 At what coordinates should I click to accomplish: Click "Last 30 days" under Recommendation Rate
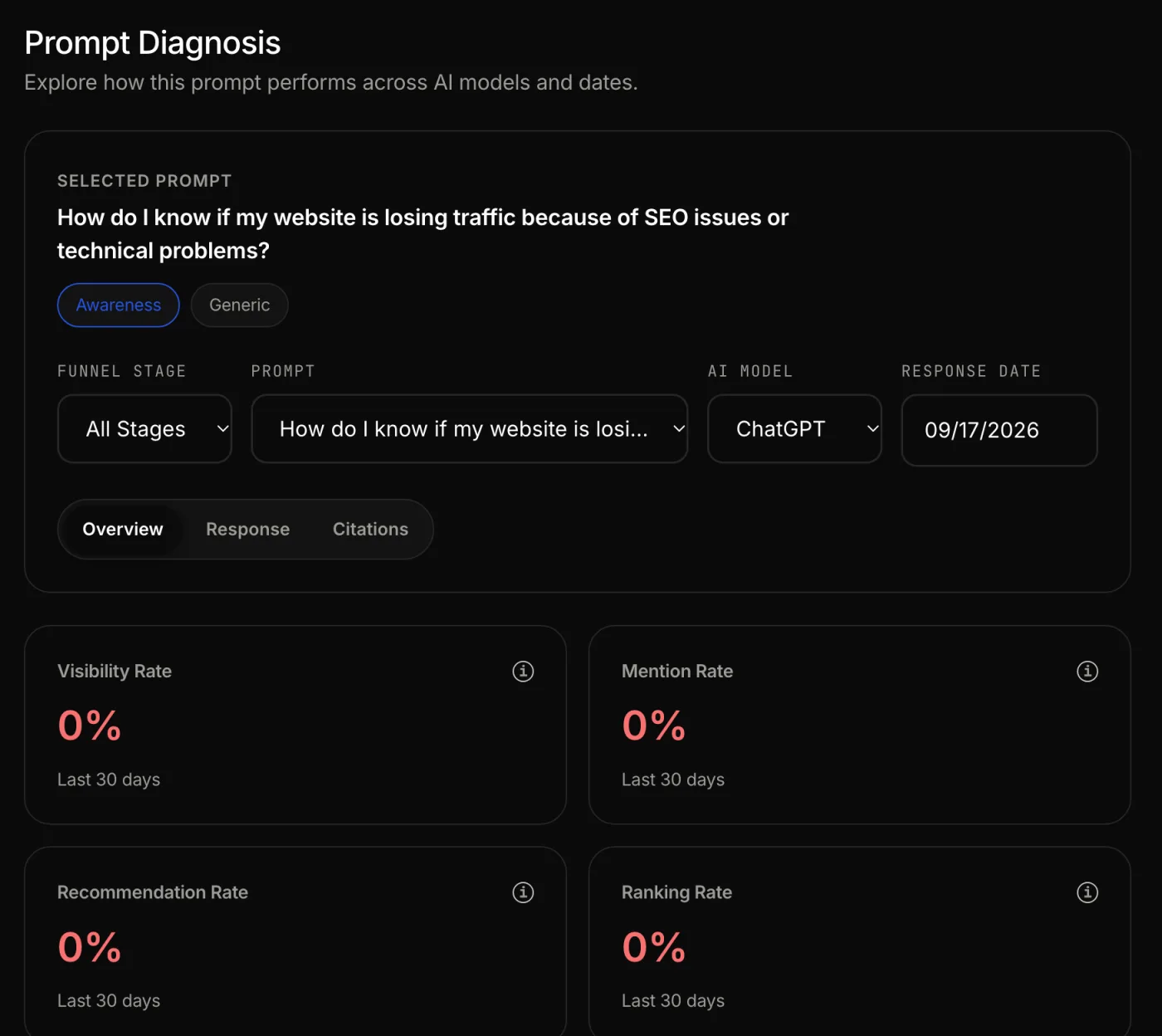point(109,1001)
